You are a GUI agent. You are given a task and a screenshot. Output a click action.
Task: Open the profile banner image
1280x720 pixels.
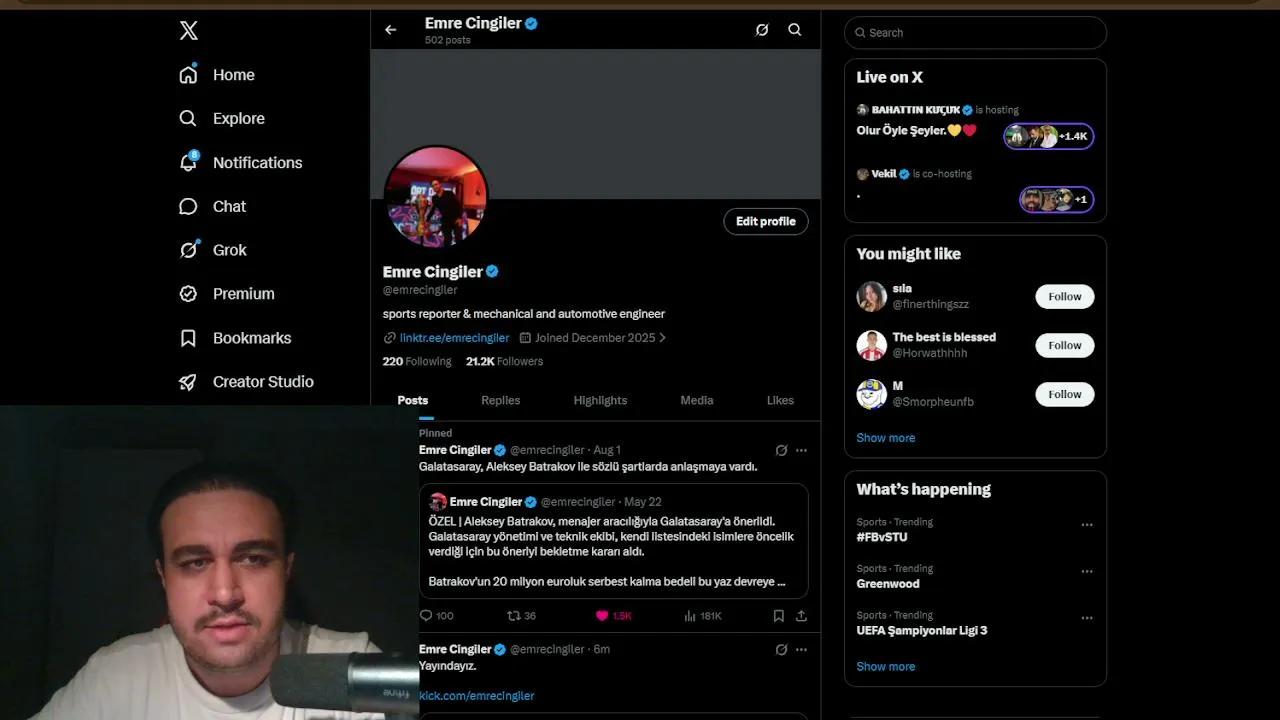click(x=596, y=124)
